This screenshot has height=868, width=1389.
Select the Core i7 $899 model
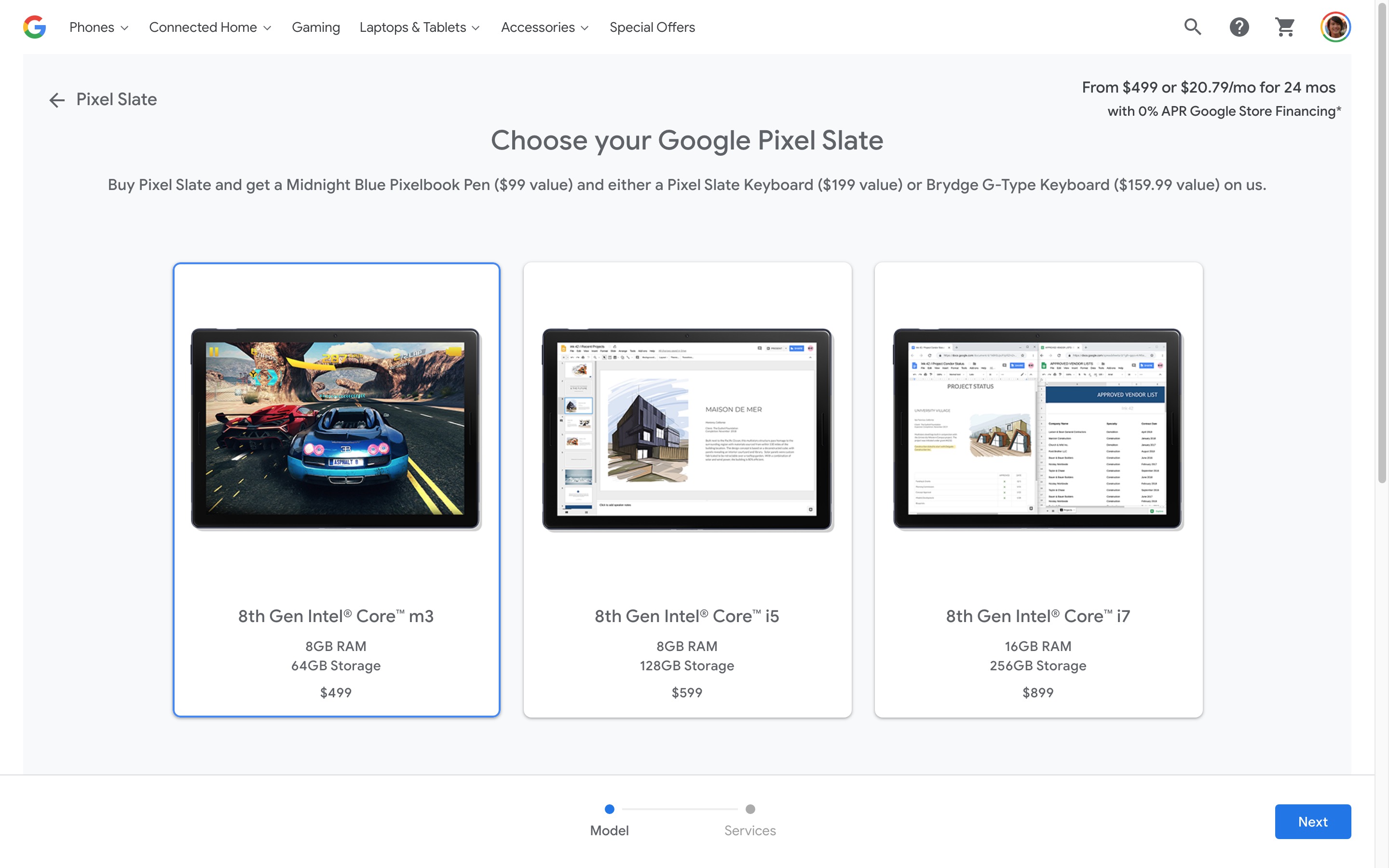pyautogui.click(x=1038, y=489)
